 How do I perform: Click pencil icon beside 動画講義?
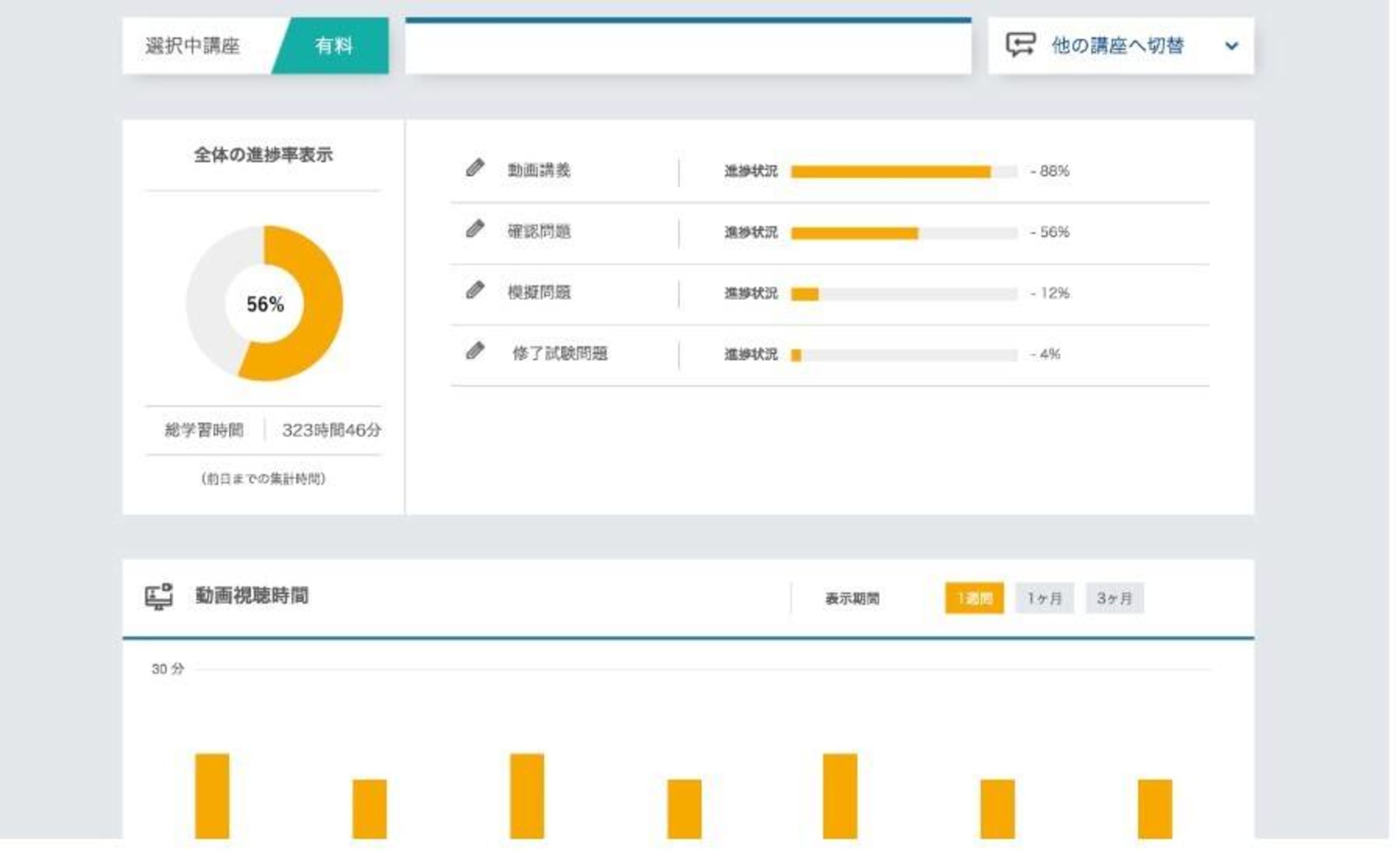click(475, 167)
